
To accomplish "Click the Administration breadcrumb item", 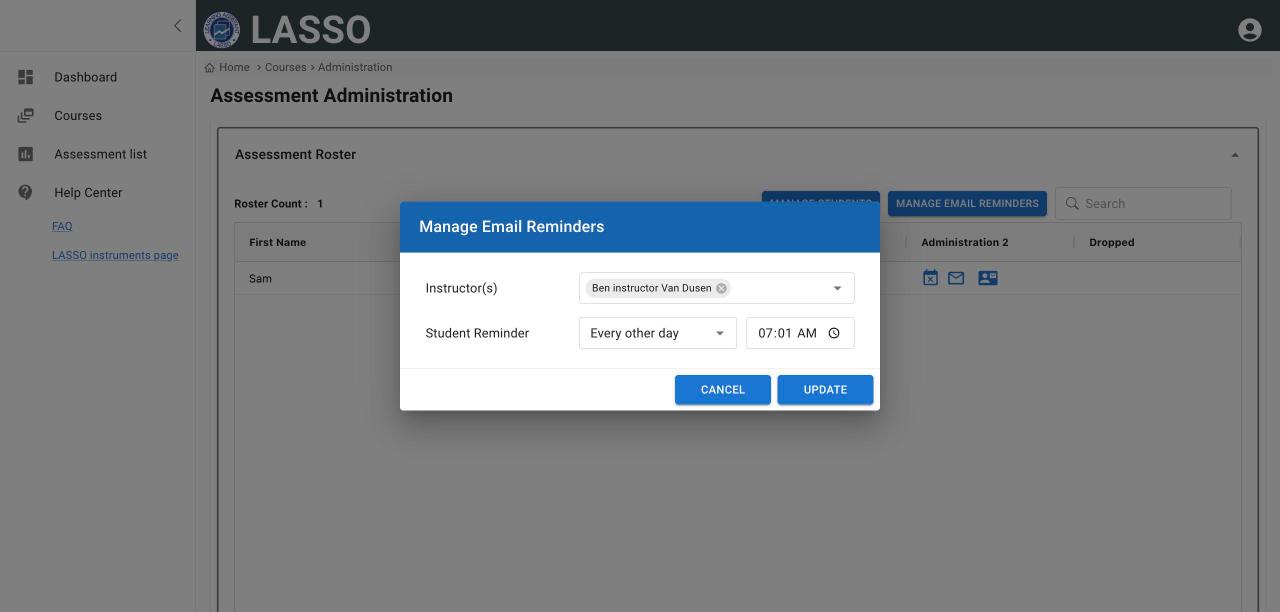I will pos(355,68).
